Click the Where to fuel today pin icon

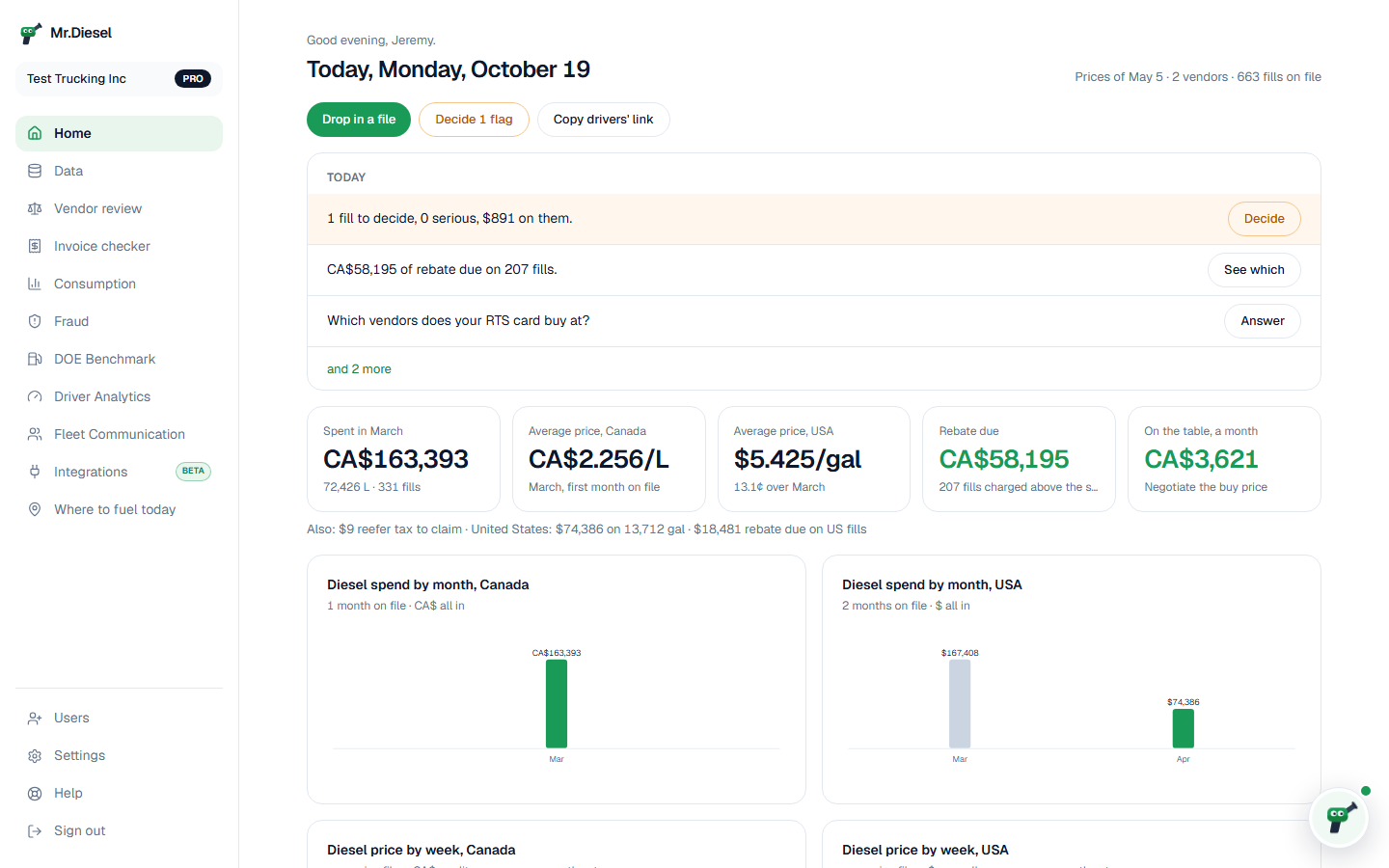coord(35,509)
